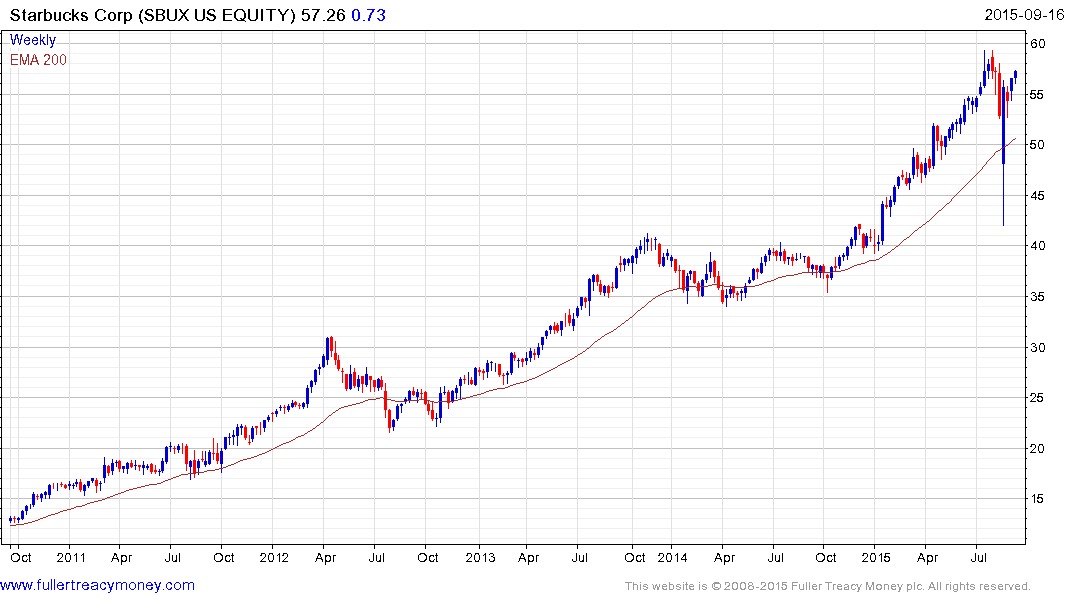Click the 2015 year label on the time axis
The image size is (1075, 600).
[875, 557]
